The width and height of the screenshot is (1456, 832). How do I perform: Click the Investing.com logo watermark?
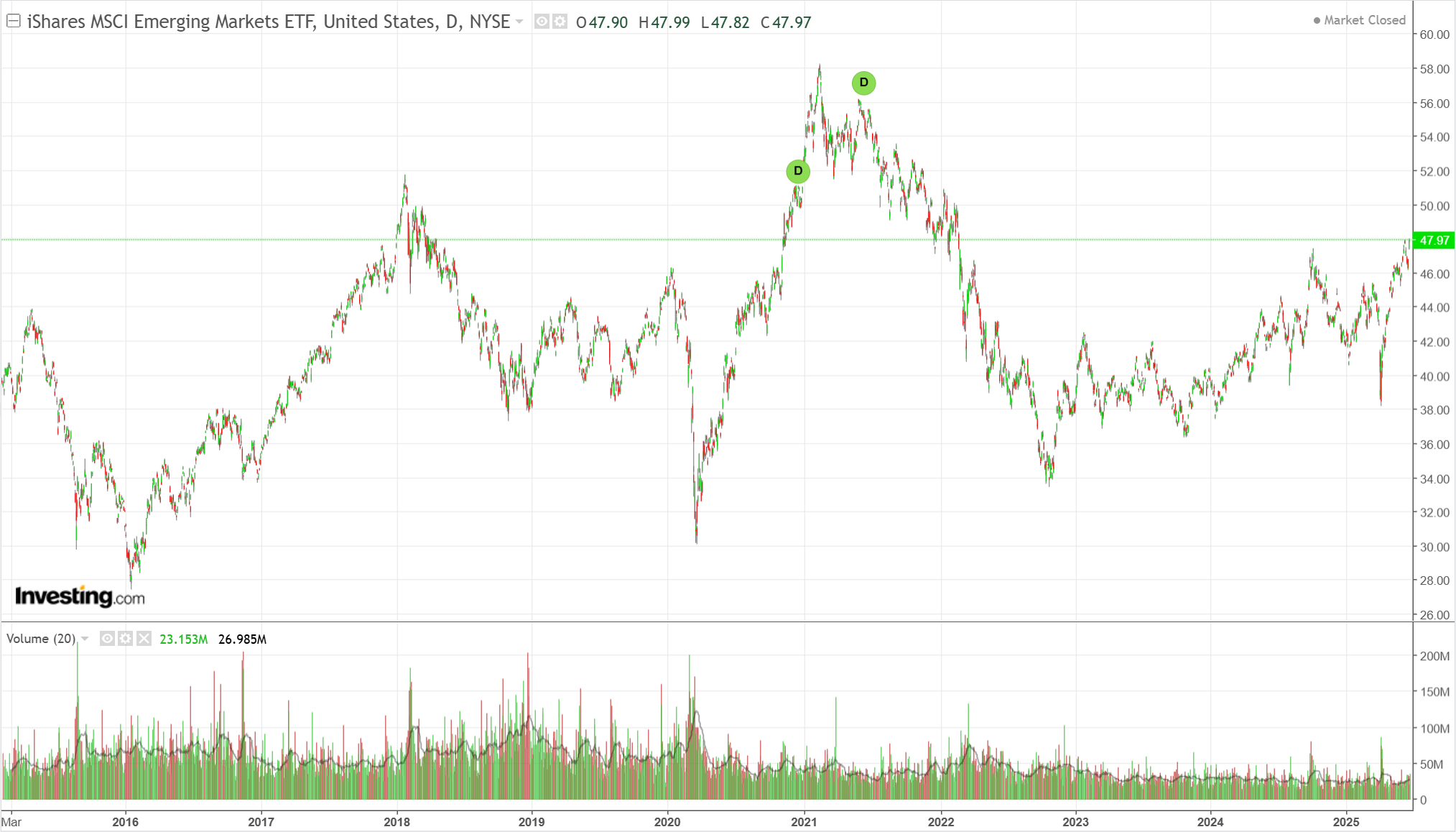80,596
